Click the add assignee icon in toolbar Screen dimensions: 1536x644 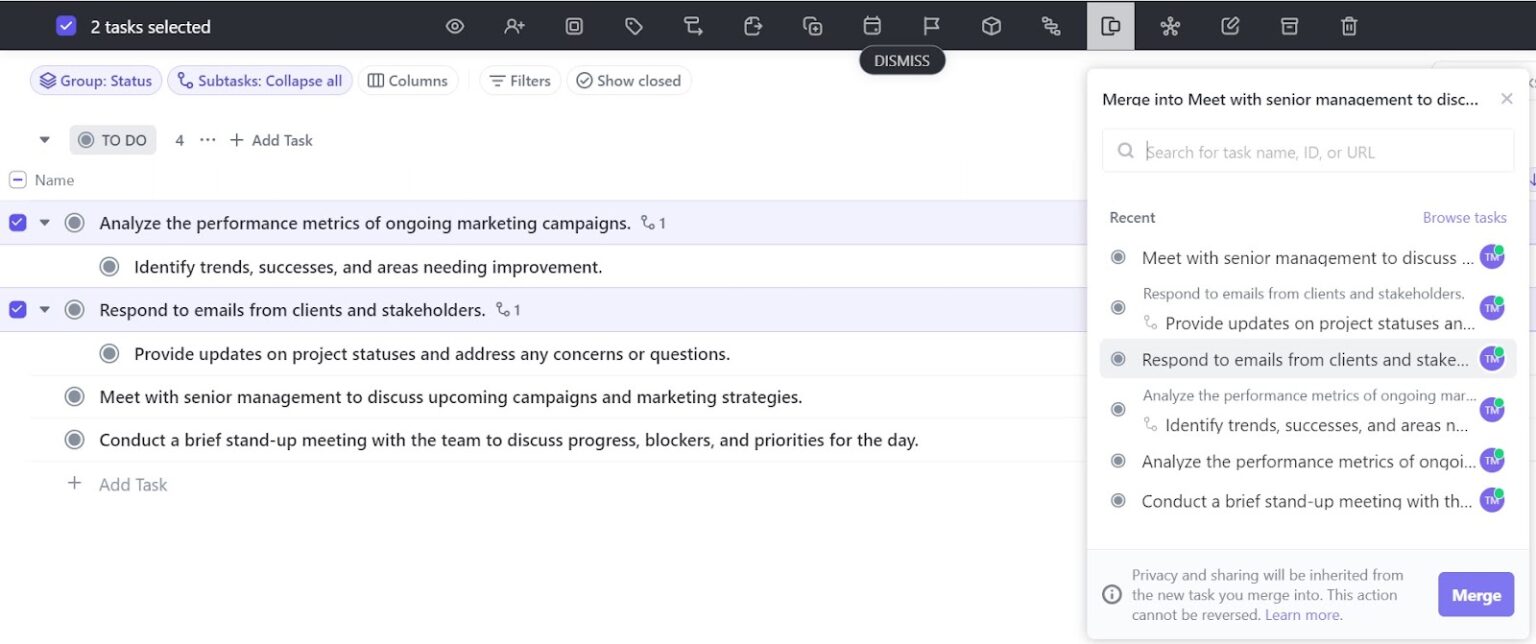point(514,26)
